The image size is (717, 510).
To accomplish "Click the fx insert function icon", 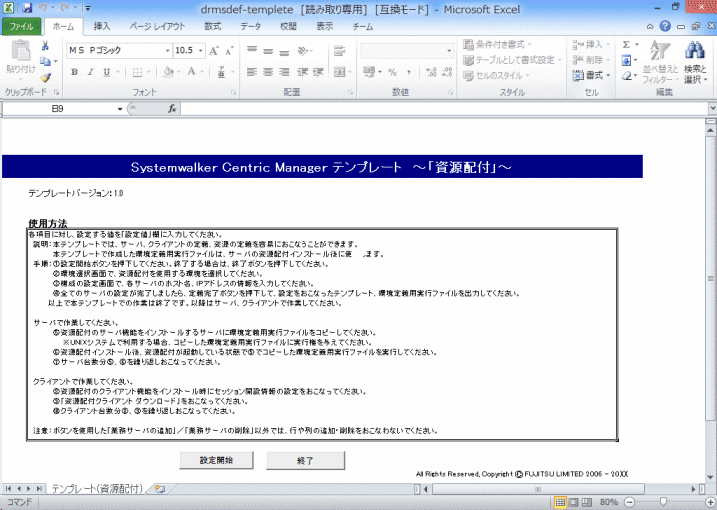I will [x=172, y=109].
